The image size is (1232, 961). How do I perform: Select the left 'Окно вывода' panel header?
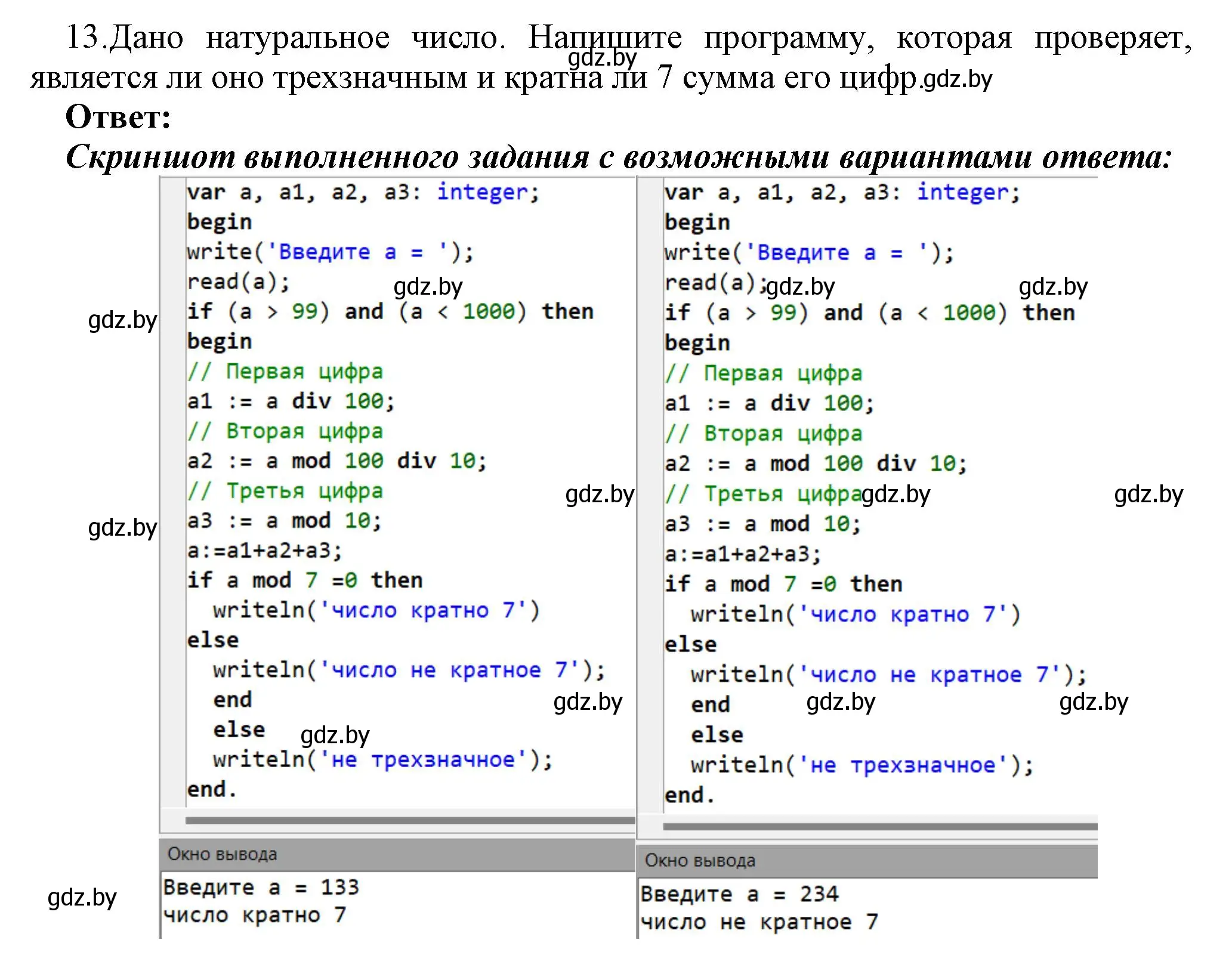[x=398, y=854]
